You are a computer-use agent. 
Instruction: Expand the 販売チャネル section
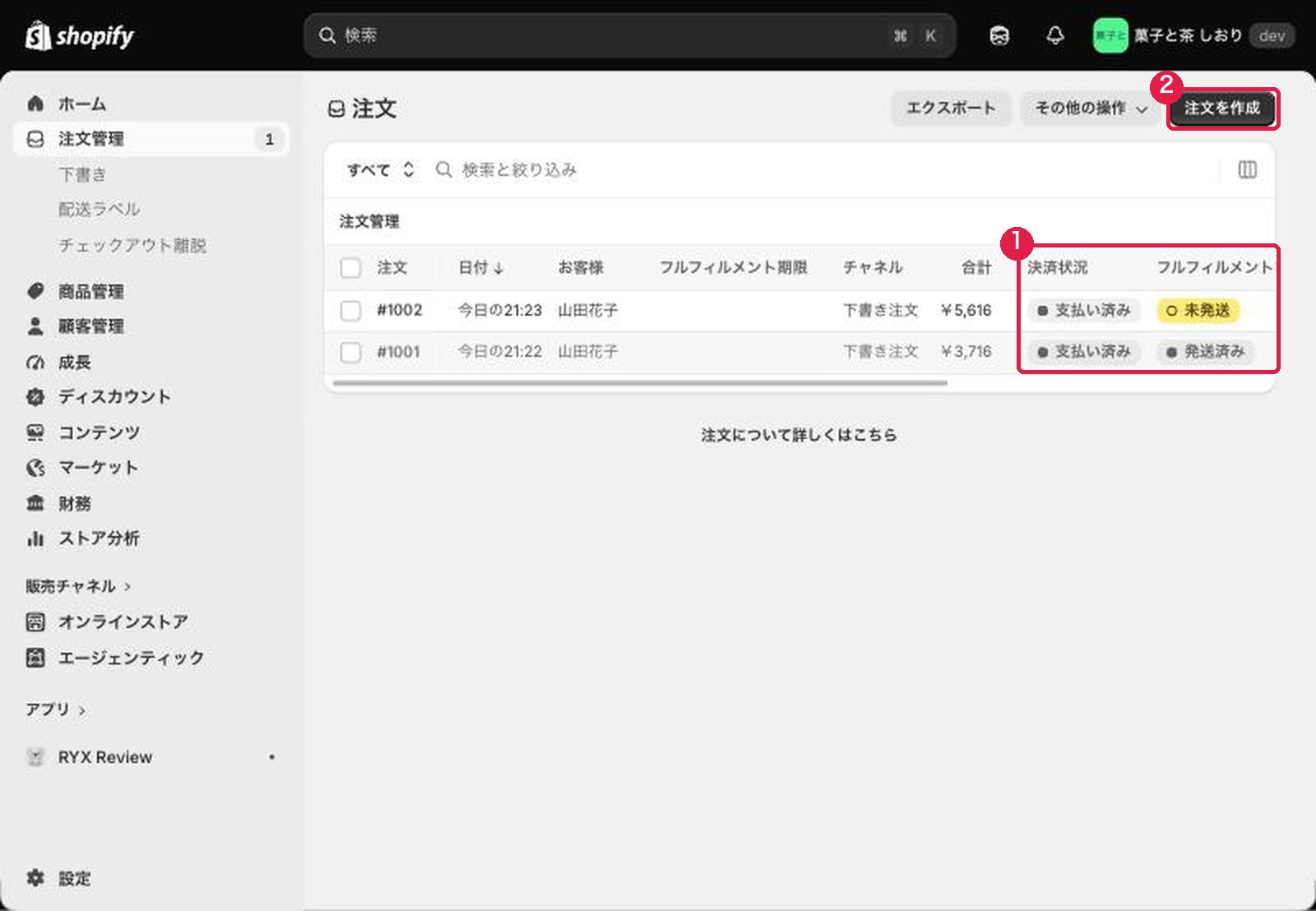click(78, 586)
